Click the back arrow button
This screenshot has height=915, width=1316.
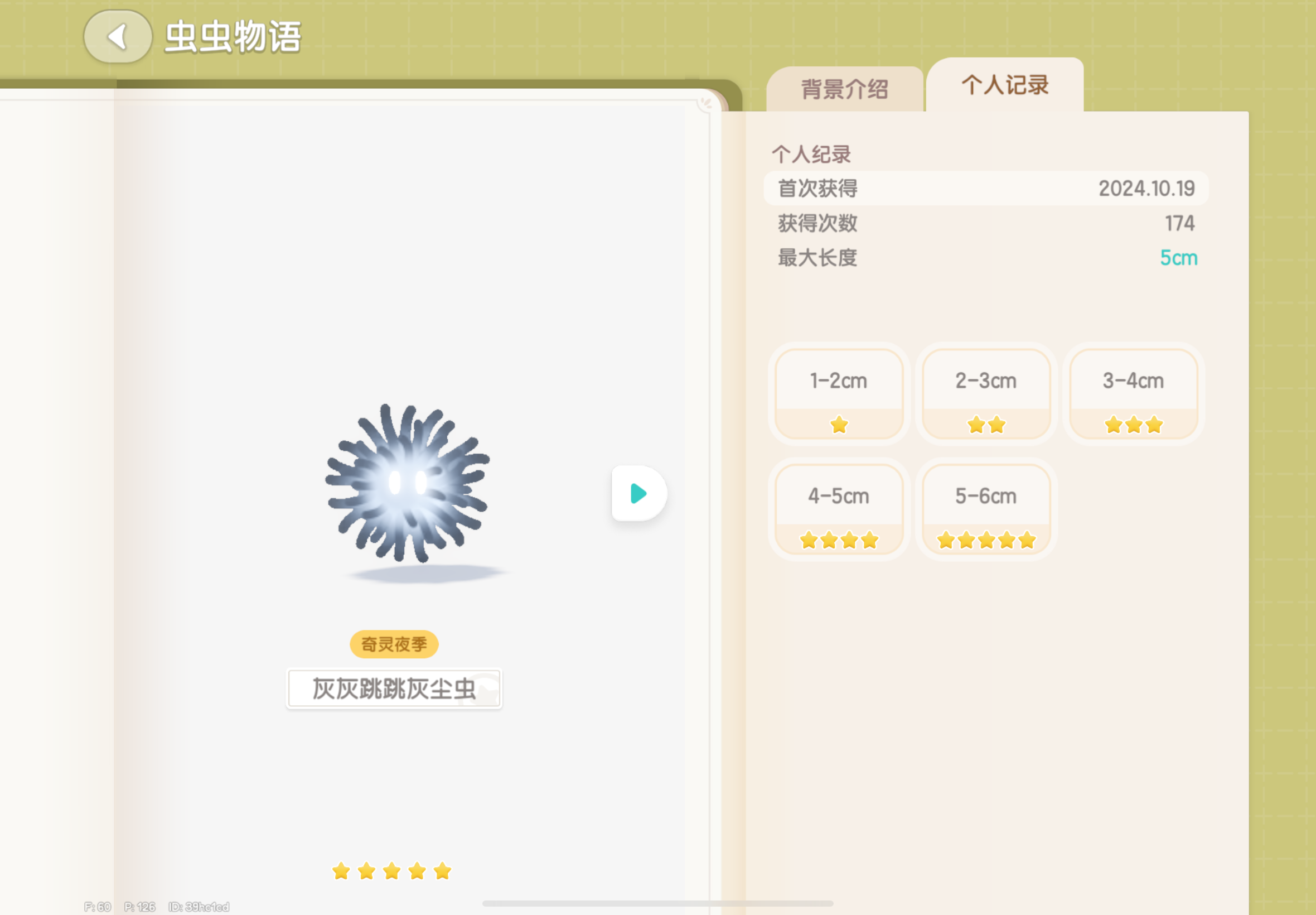coord(118,37)
